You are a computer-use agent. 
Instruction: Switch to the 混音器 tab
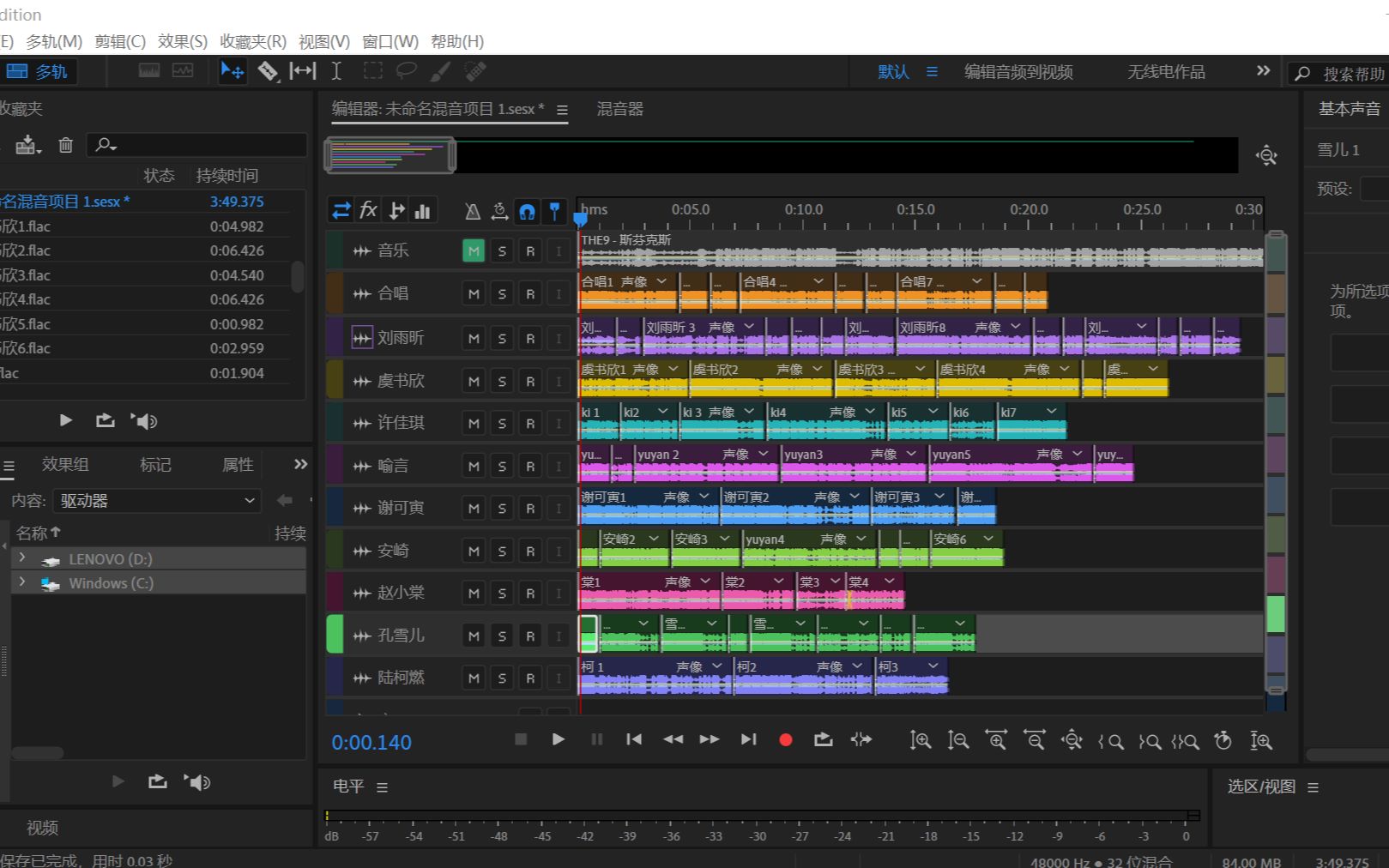pyautogui.click(x=619, y=109)
